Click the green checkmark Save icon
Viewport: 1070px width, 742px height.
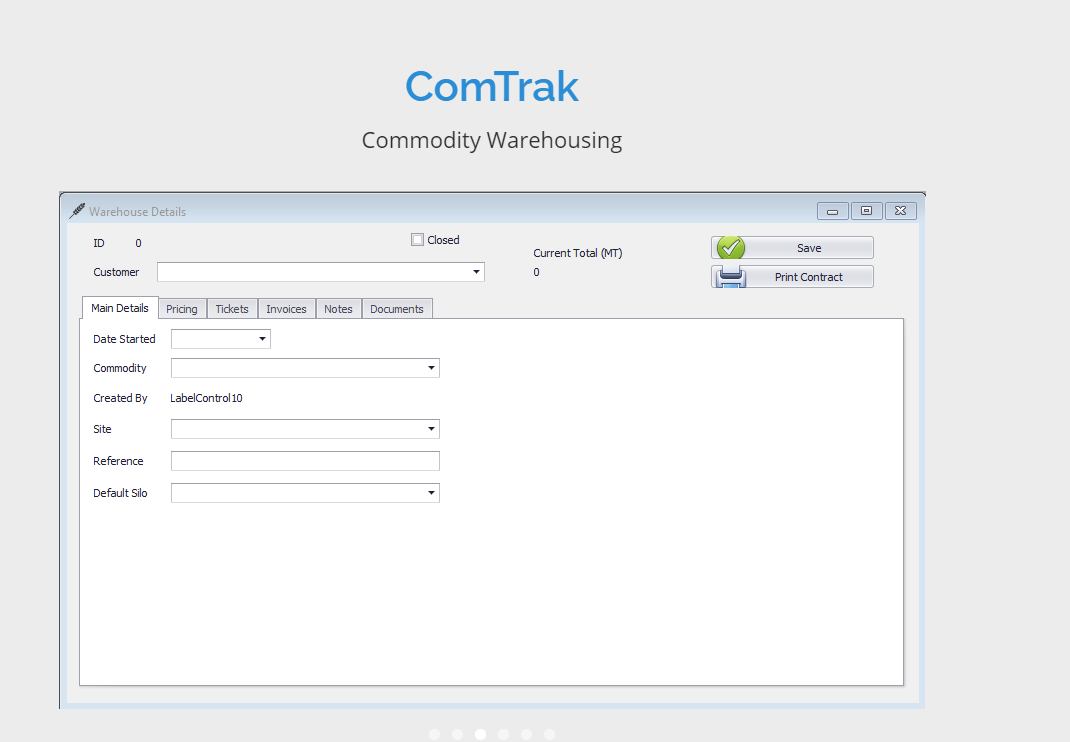[731, 248]
